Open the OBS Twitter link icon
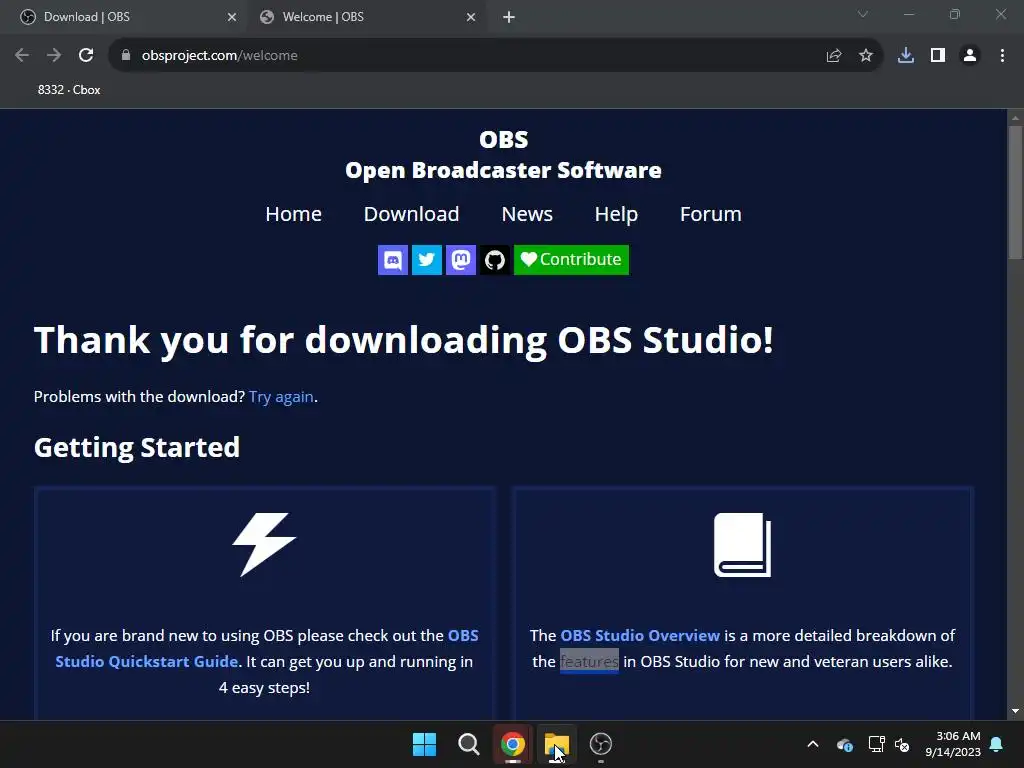Viewport: 1024px width, 768px height. click(426, 260)
